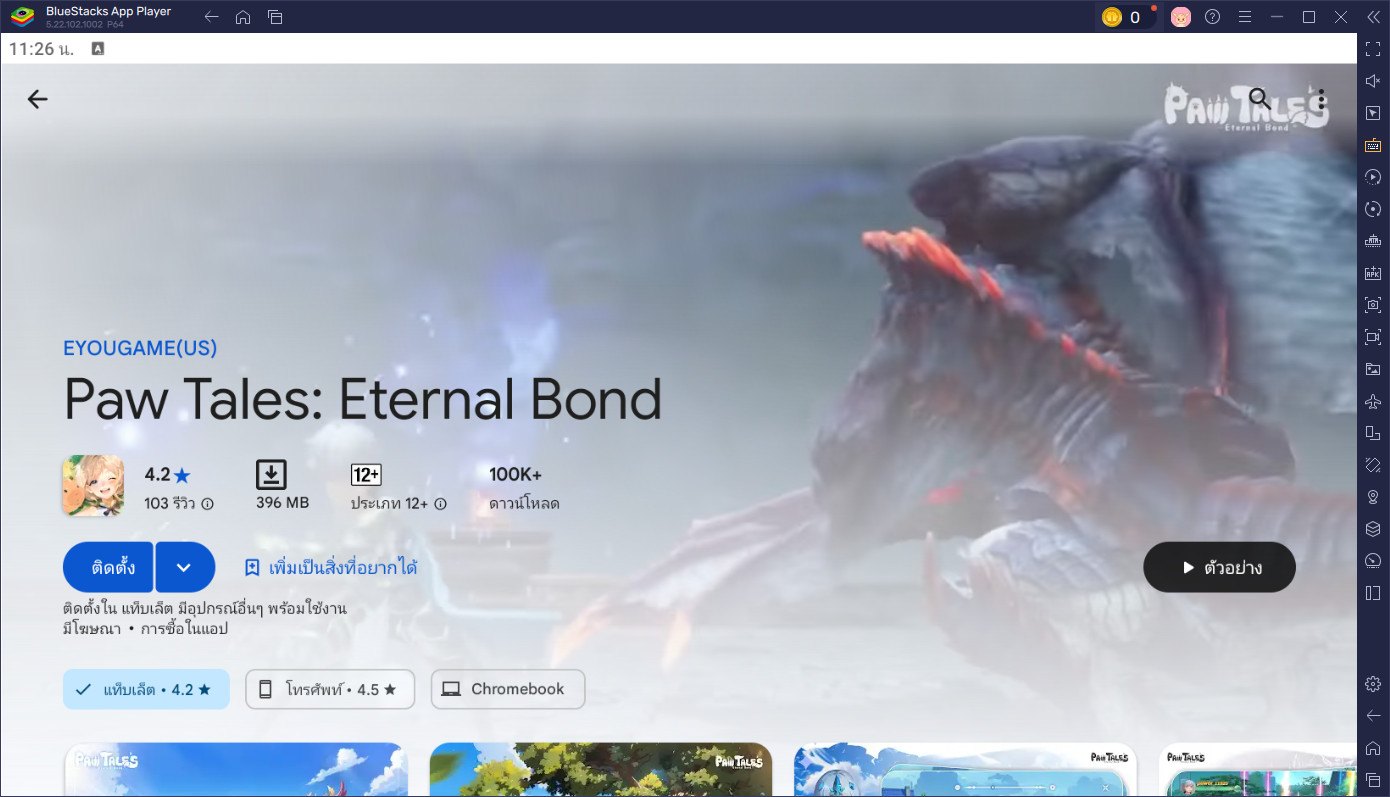Play the trailer (ตัวอย่าง) button
Viewport: 1390px width, 797px height.
[x=1219, y=567]
